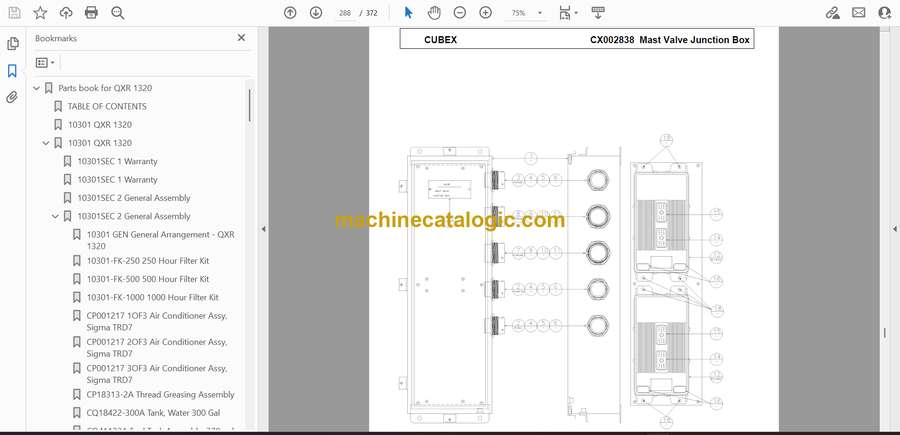Show the page thumbnails panel
Screen dimensions: 900x435
pos(13,44)
